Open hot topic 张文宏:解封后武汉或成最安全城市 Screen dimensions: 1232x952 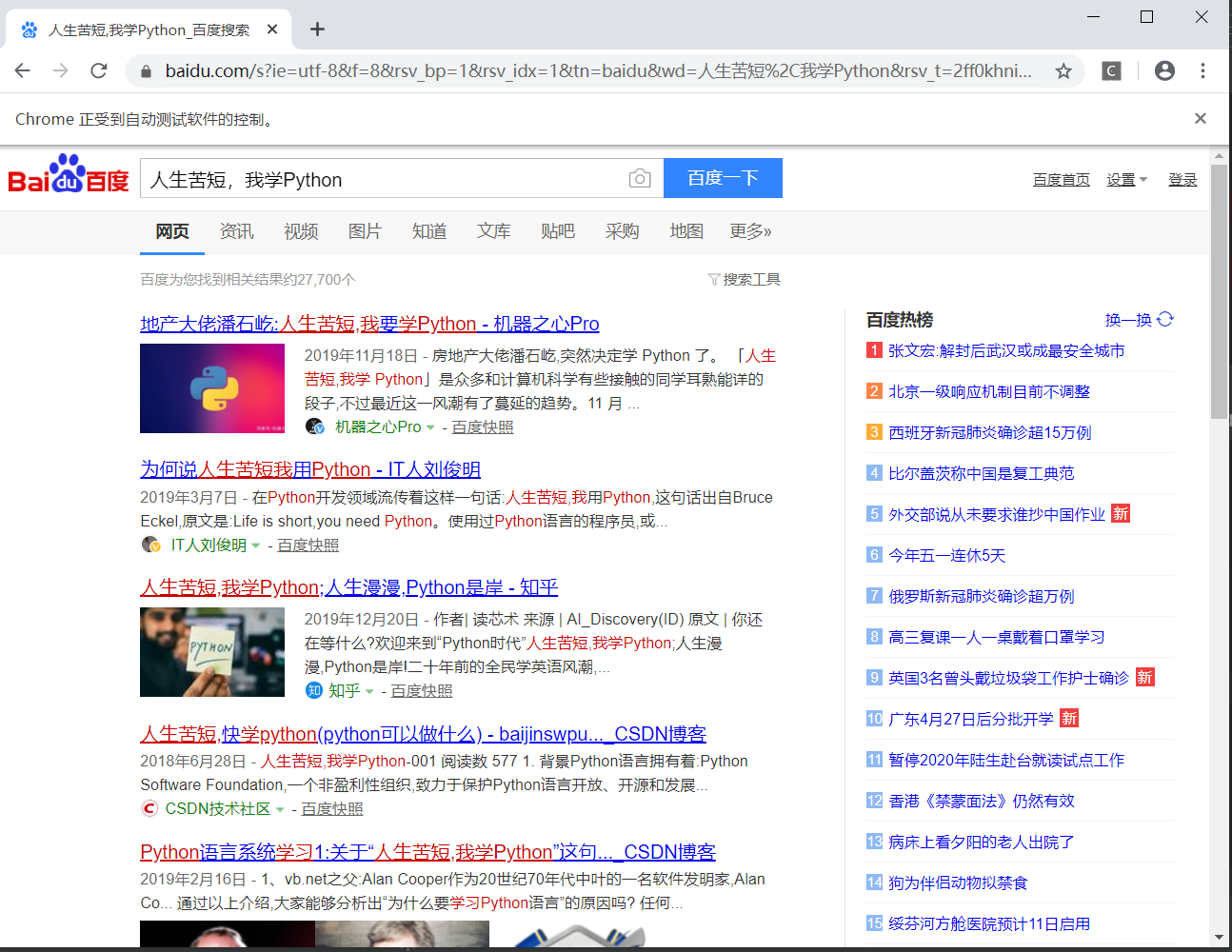[x=1006, y=350]
